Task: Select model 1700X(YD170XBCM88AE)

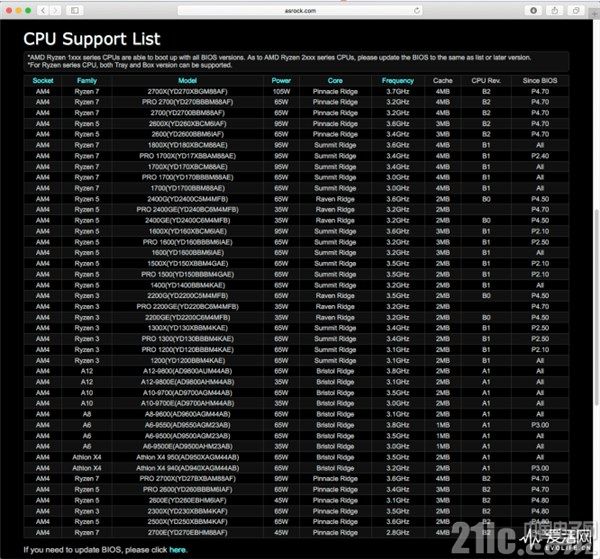Action: tap(188, 167)
